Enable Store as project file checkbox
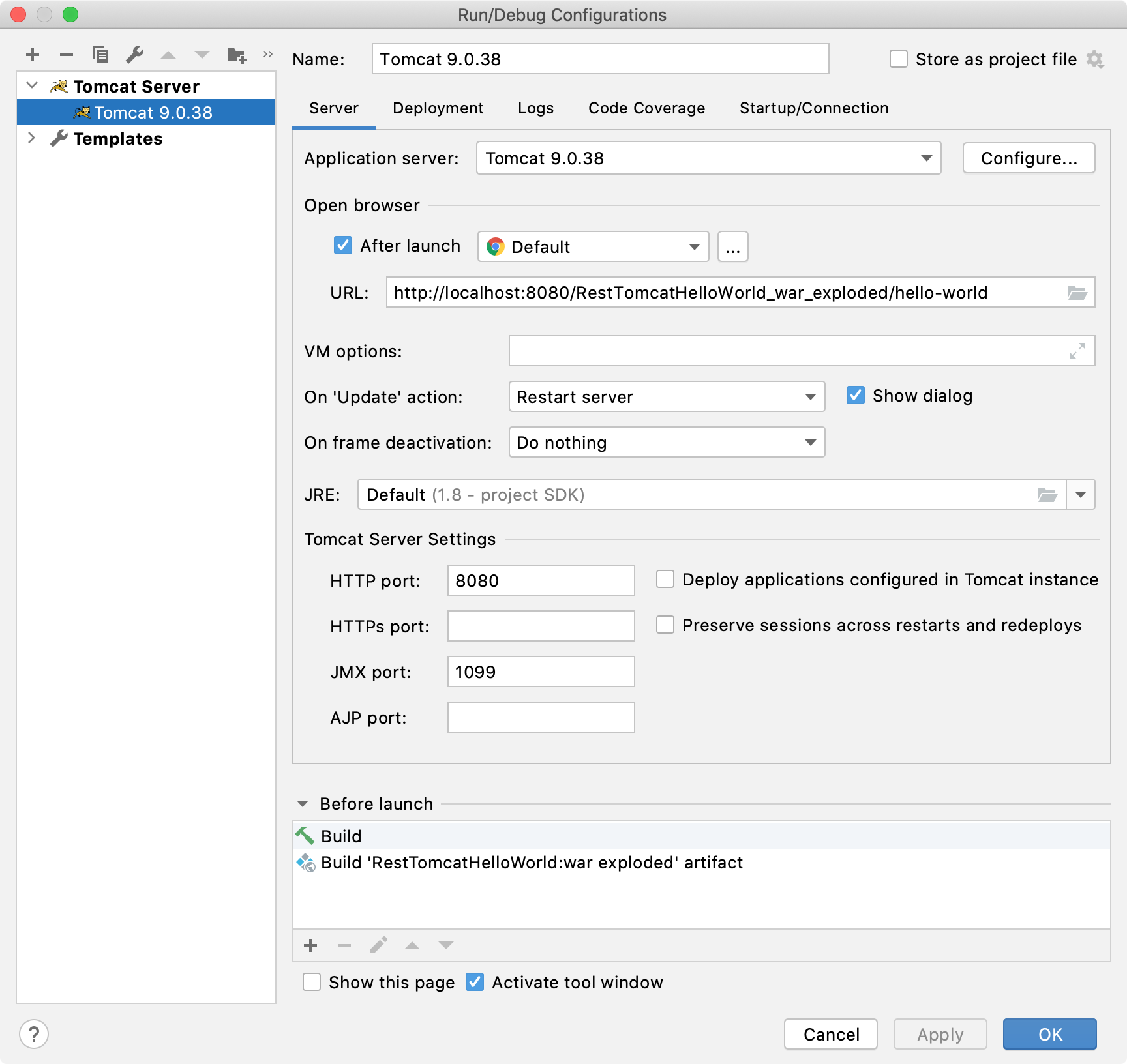The width and height of the screenshot is (1127, 1064). pyautogui.click(x=899, y=59)
